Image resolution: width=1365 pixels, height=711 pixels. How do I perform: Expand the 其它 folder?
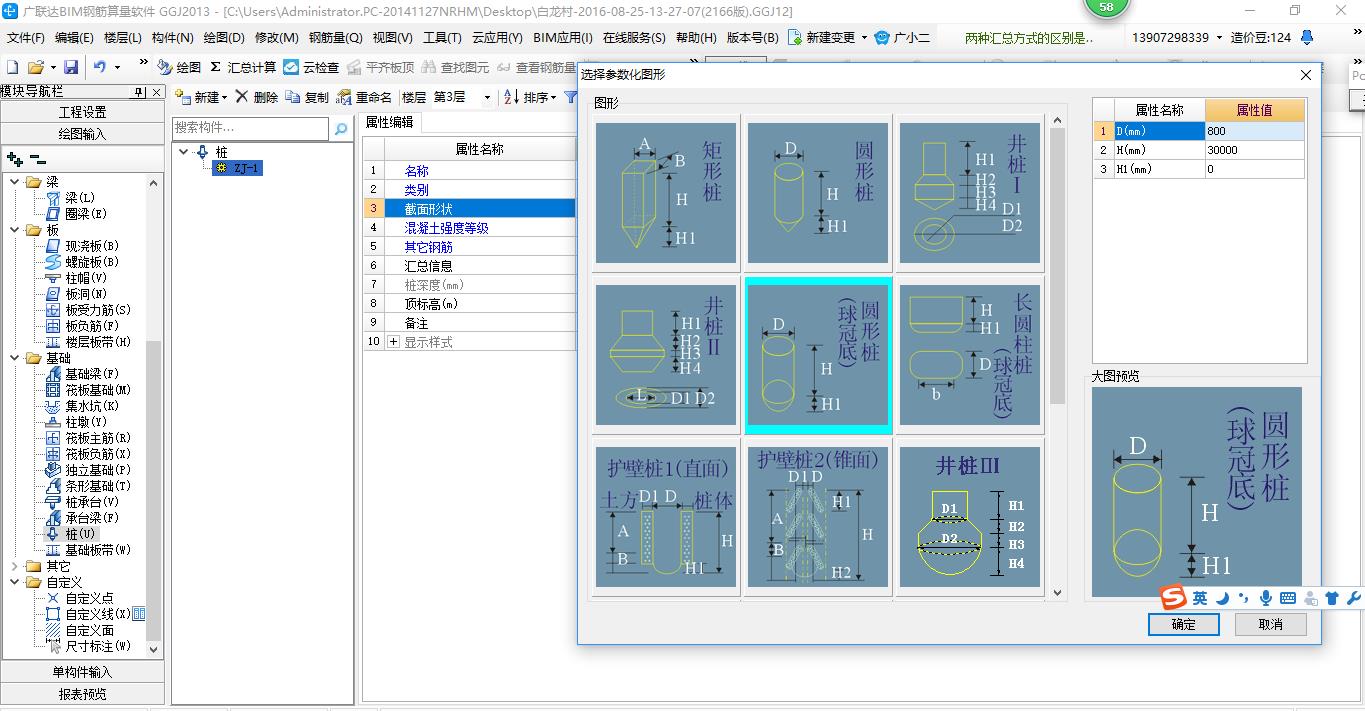click(x=15, y=566)
